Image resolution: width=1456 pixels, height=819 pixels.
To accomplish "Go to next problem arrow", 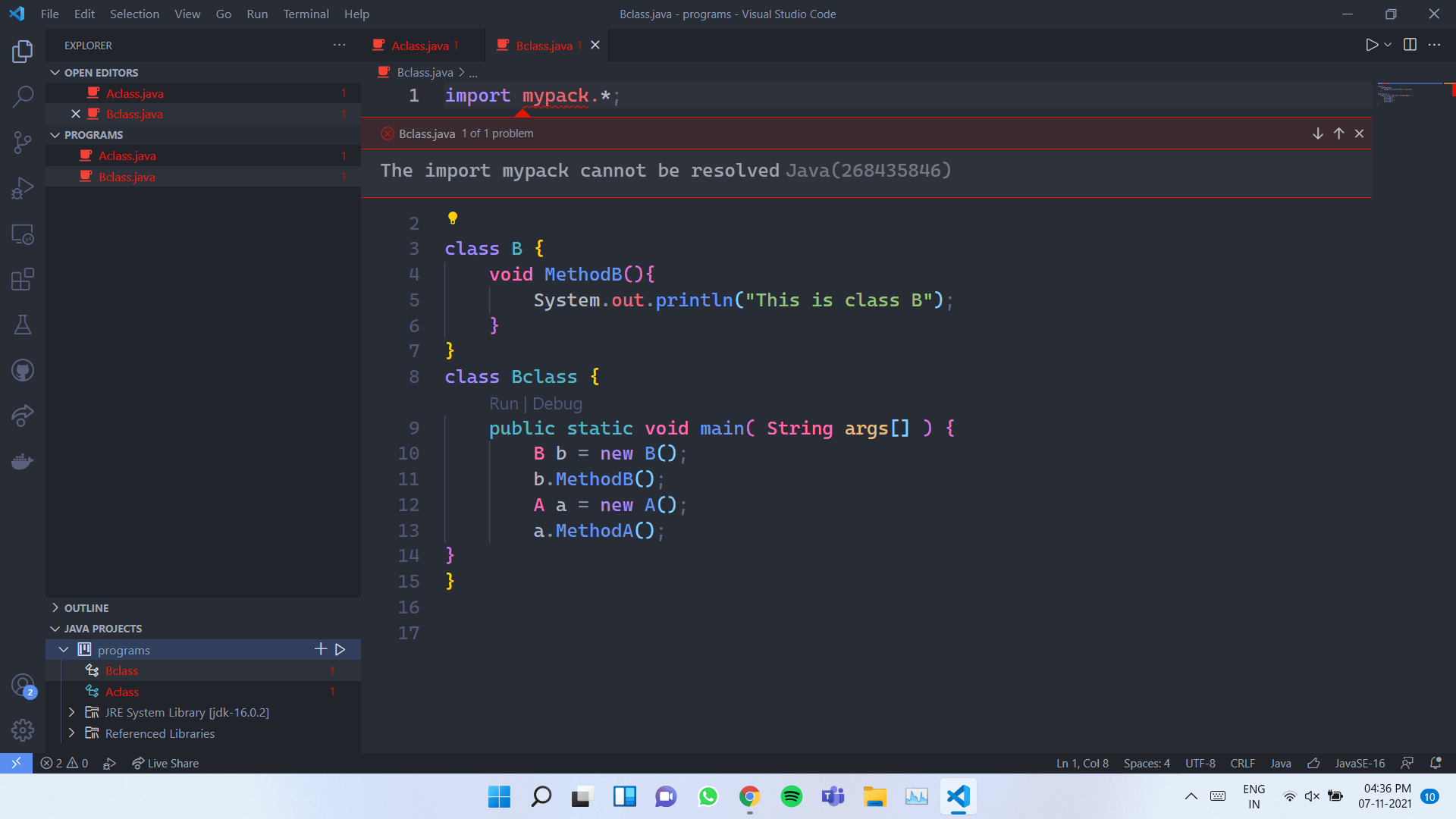I will tap(1318, 133).
